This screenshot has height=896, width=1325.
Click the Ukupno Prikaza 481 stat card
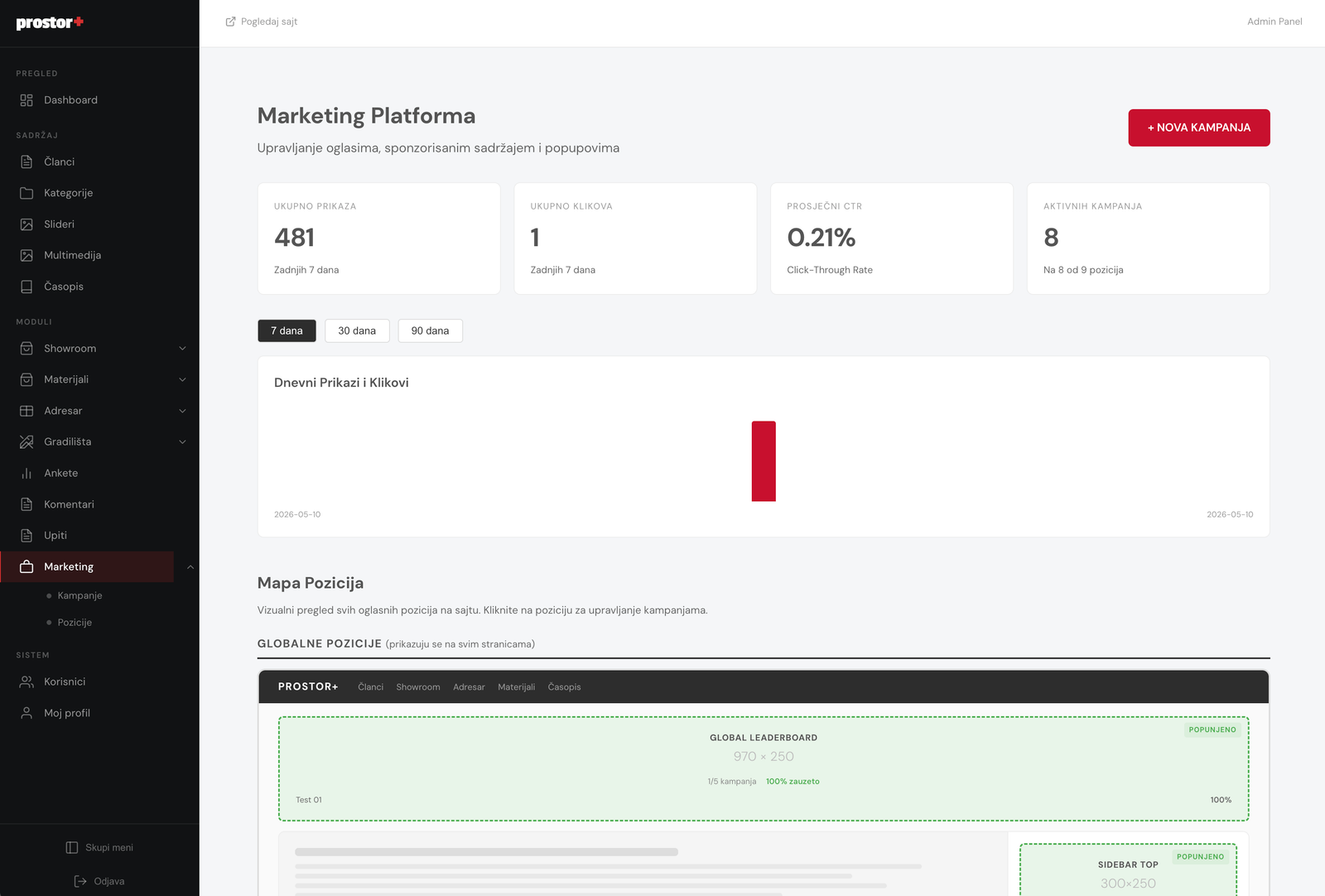click(378, 238)
